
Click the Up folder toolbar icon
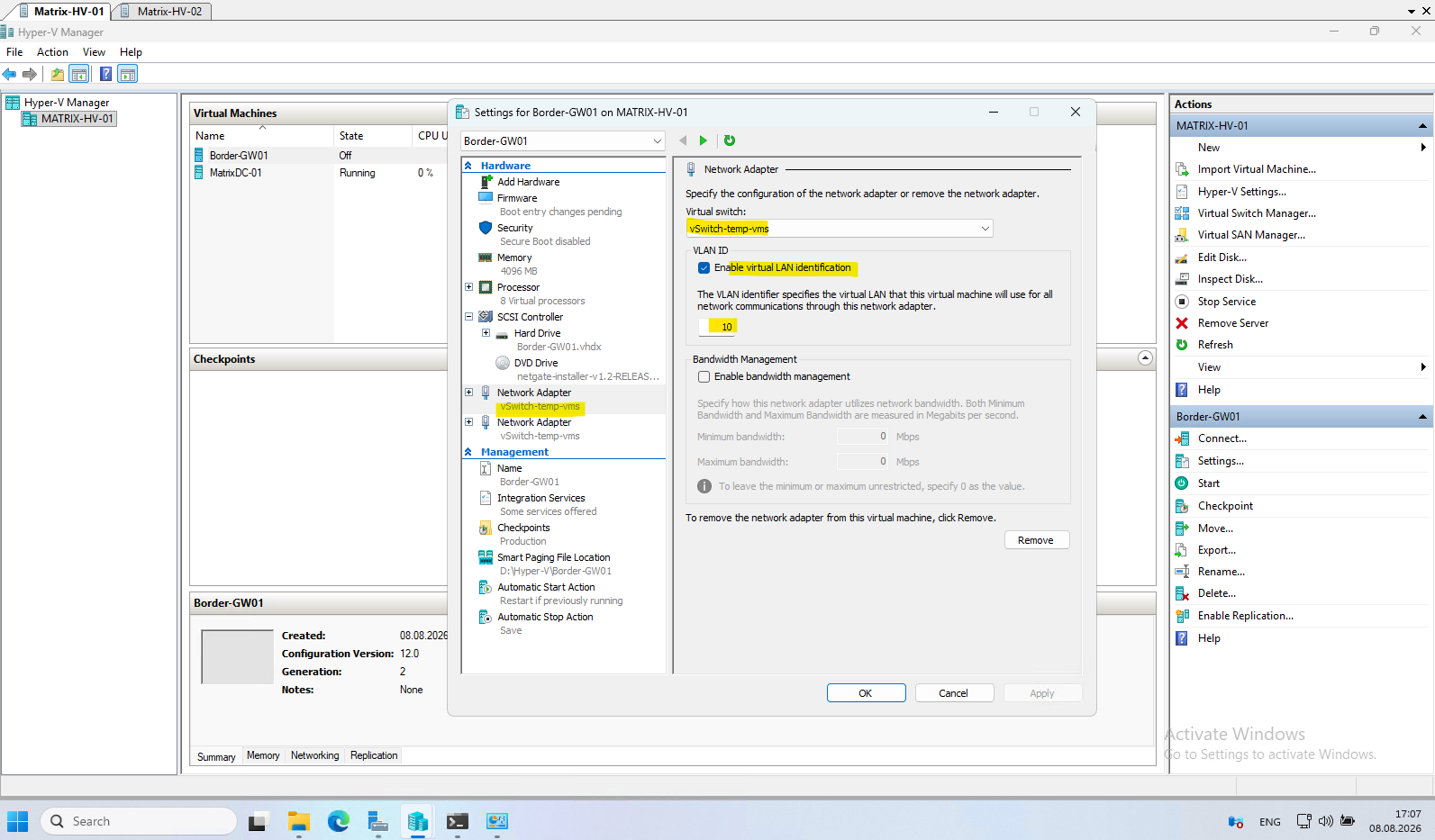(58, 74)
